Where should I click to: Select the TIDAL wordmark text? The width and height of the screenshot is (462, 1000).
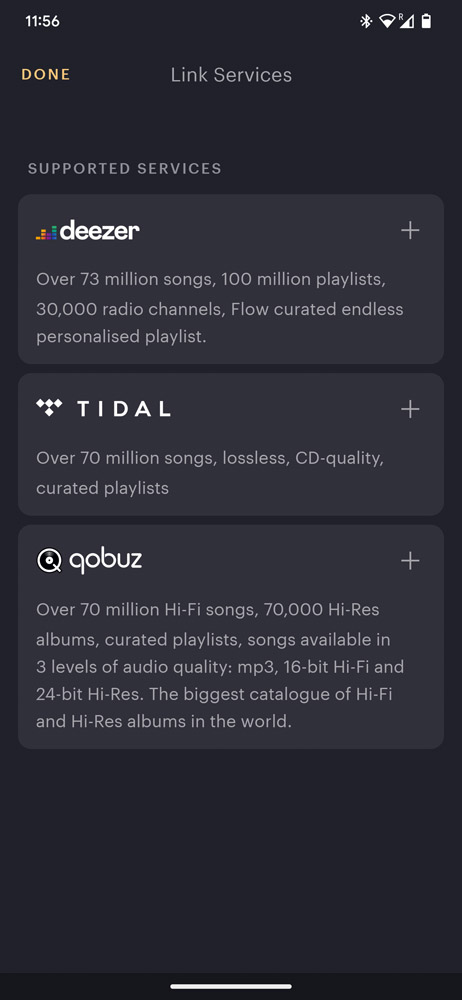click(124, 409)
